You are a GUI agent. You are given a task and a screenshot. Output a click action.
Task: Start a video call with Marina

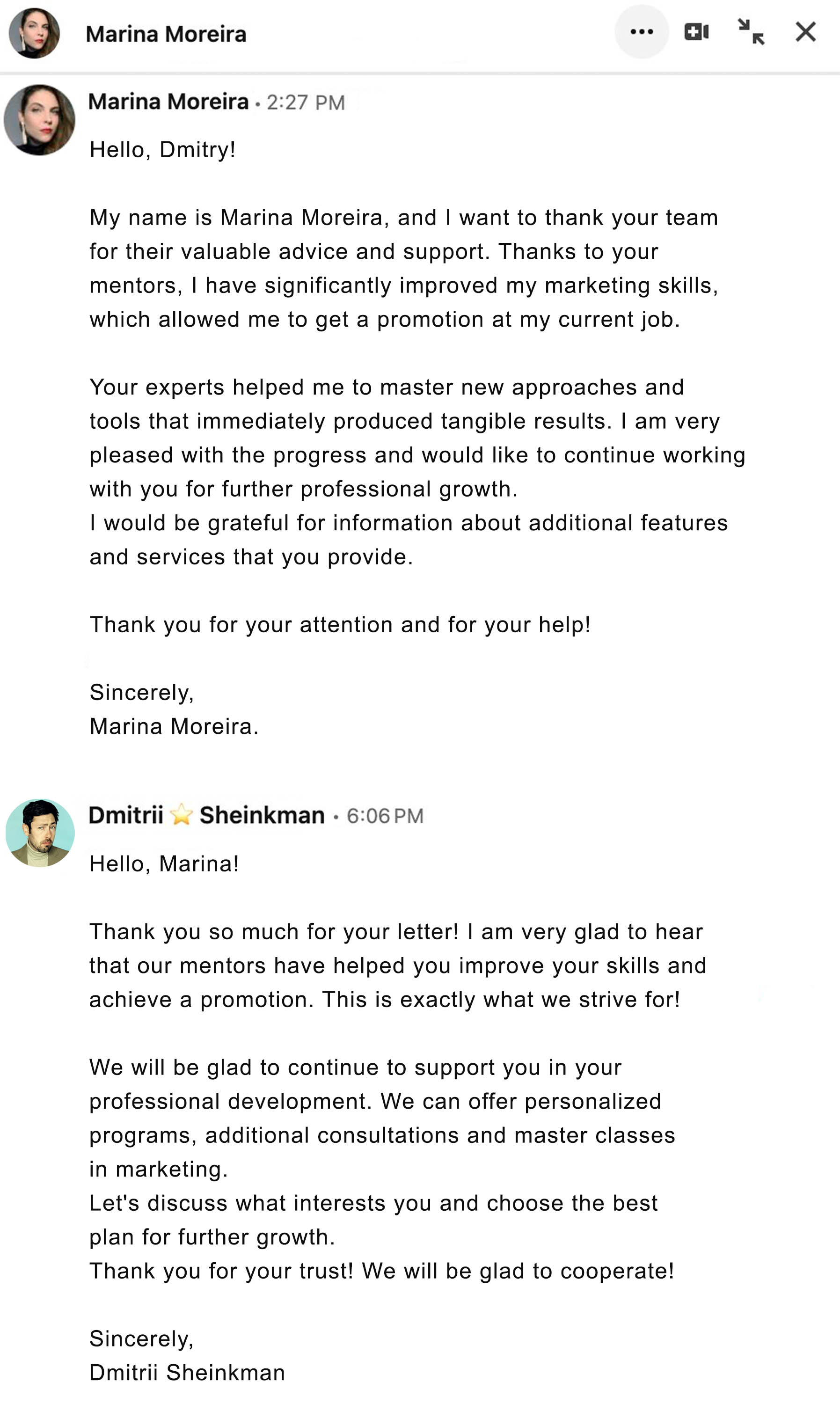point(696,32)
